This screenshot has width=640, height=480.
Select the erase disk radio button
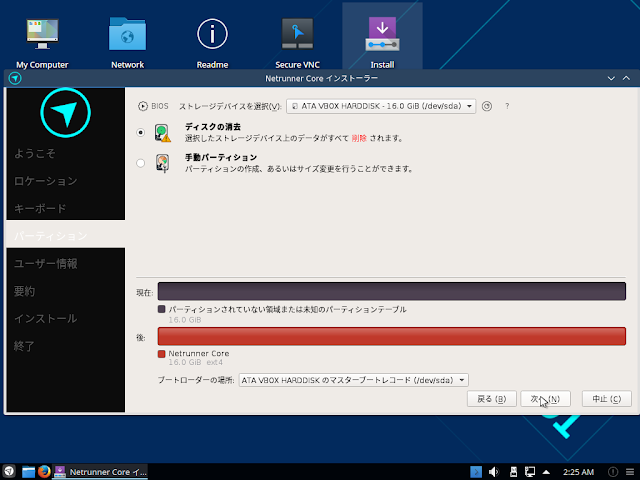point(140,132)
